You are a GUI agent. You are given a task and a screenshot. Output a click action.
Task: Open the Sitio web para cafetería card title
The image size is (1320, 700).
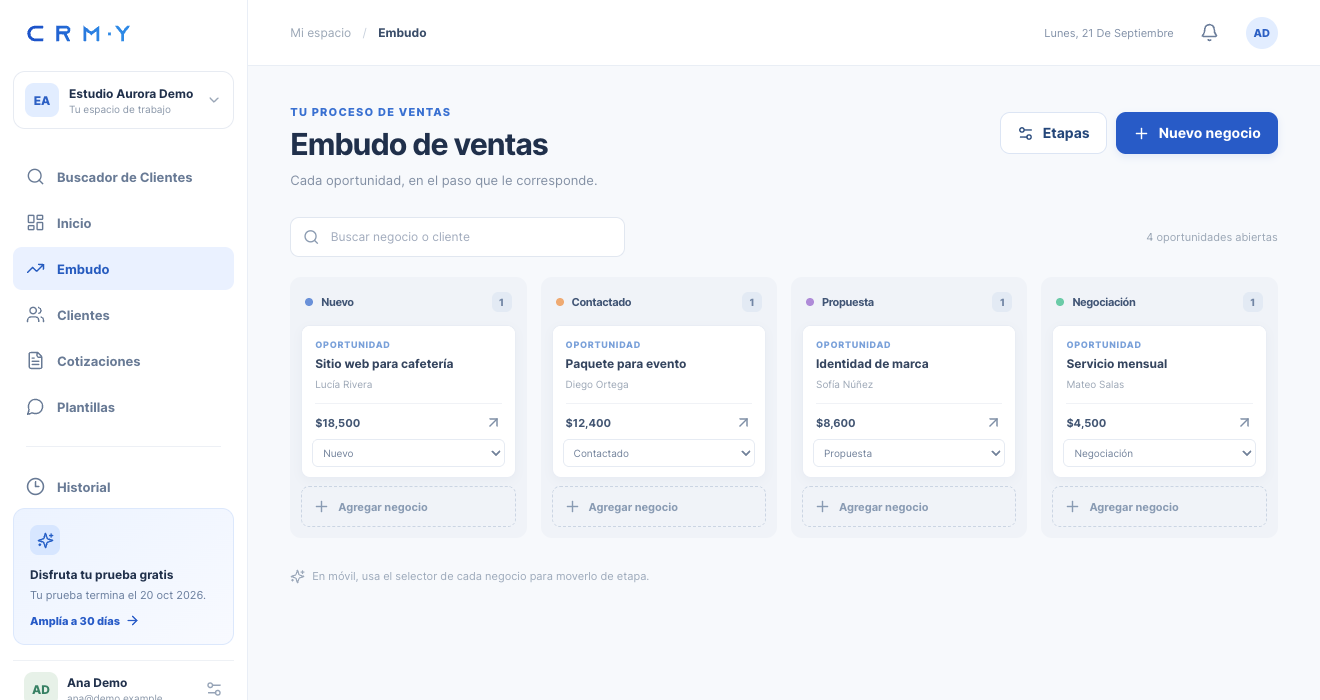pyautogui.click(x=384, y=364)
